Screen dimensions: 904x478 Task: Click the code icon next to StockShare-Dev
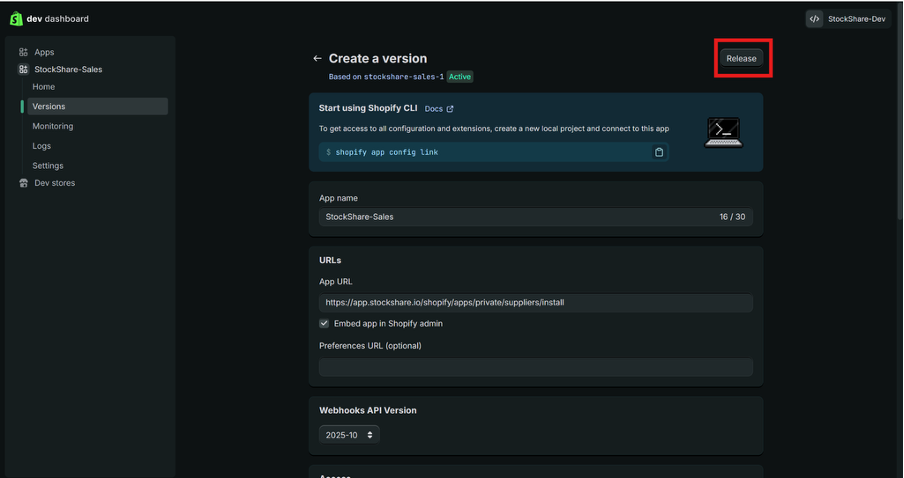pyautogui.click(x=815, y=19)
